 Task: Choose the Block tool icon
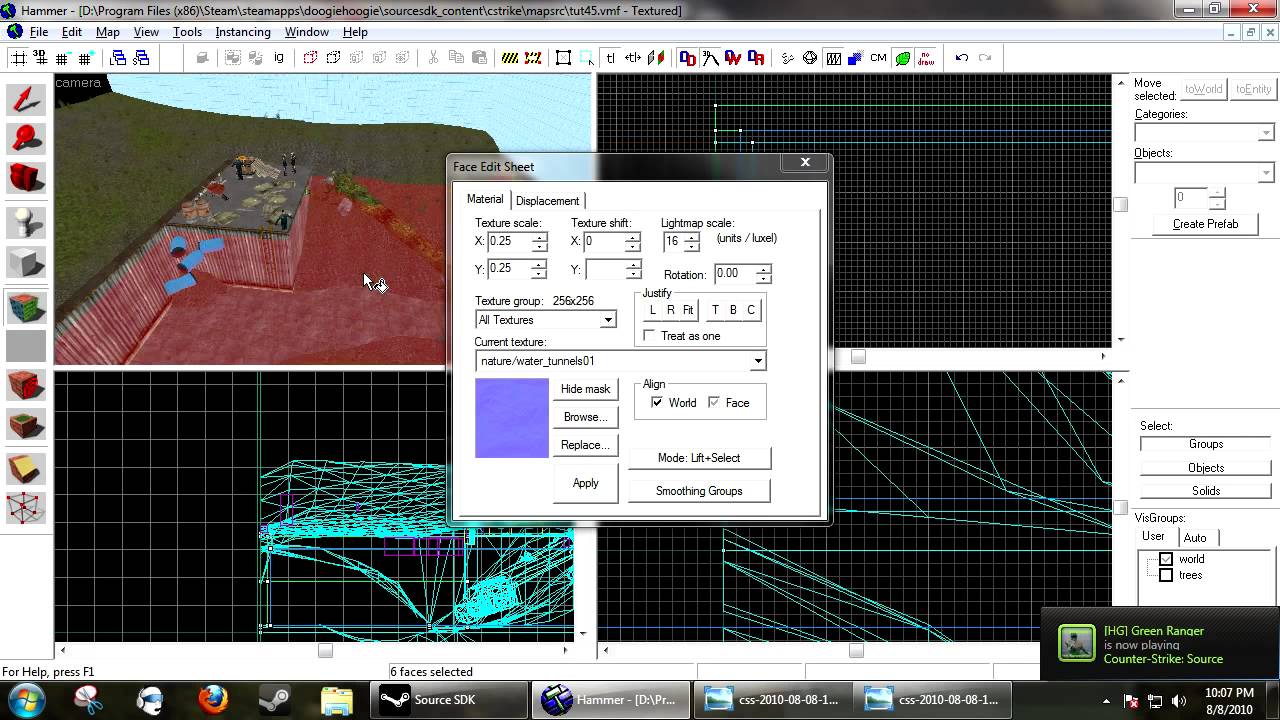[x=26, y=262]
